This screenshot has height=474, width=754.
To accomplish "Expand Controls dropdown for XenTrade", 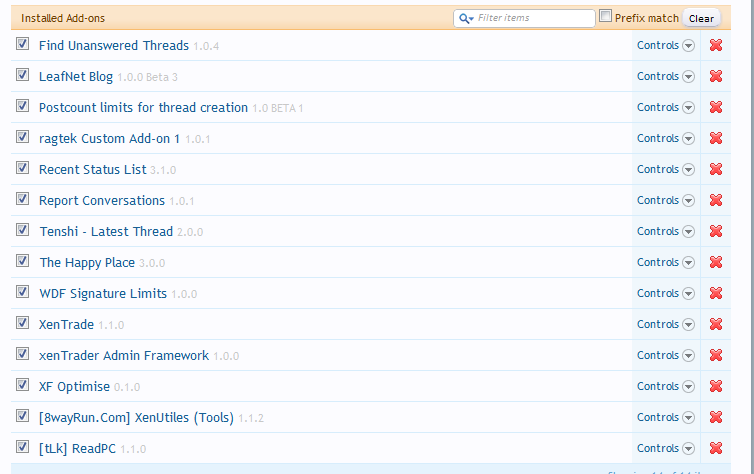I will [x=666, y=324].
